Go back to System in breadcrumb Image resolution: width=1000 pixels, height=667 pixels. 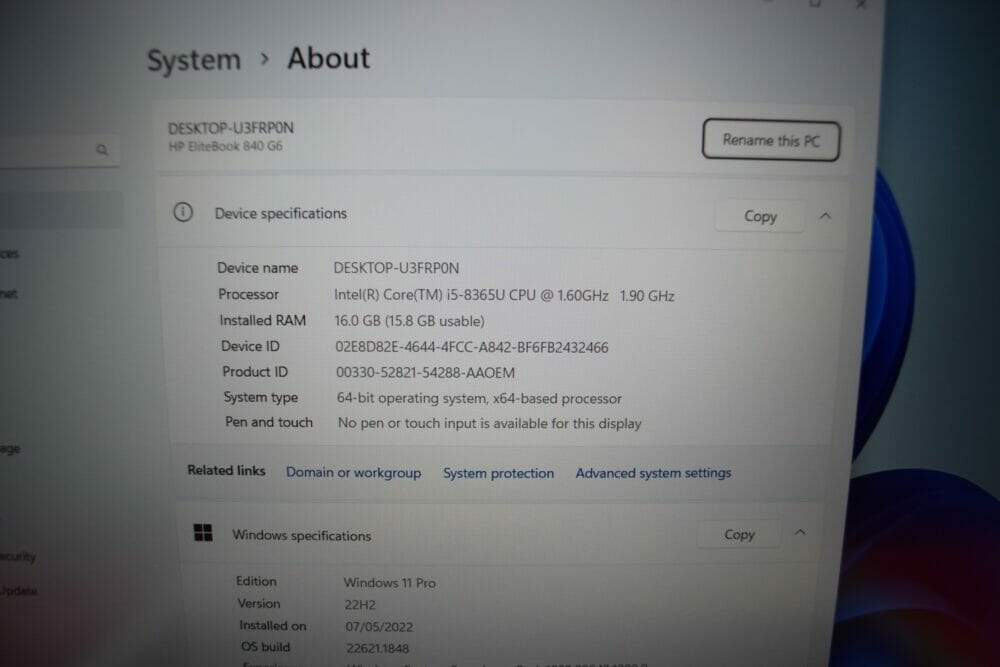coord(194,61)
